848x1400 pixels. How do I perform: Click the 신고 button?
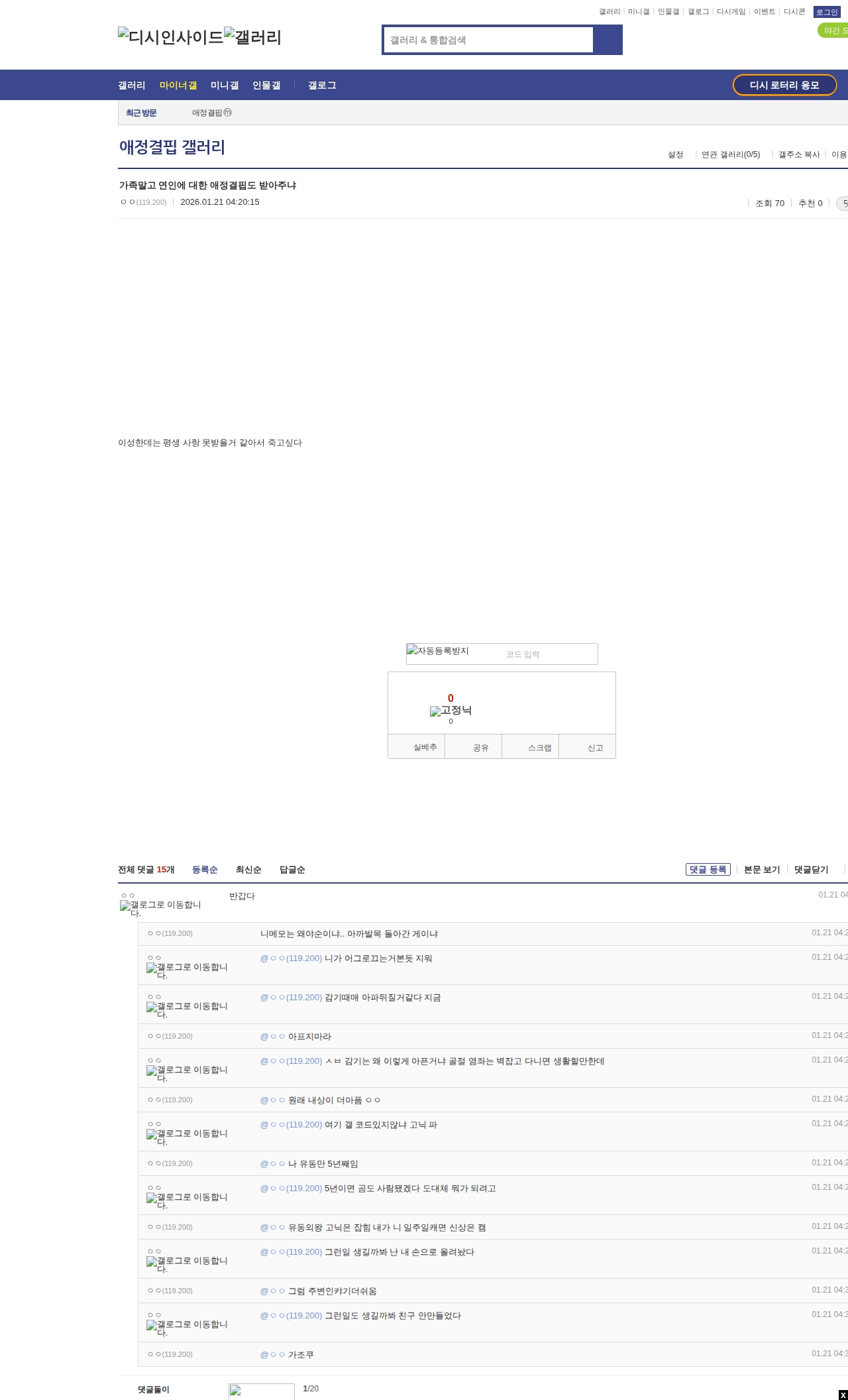[588, 747]
